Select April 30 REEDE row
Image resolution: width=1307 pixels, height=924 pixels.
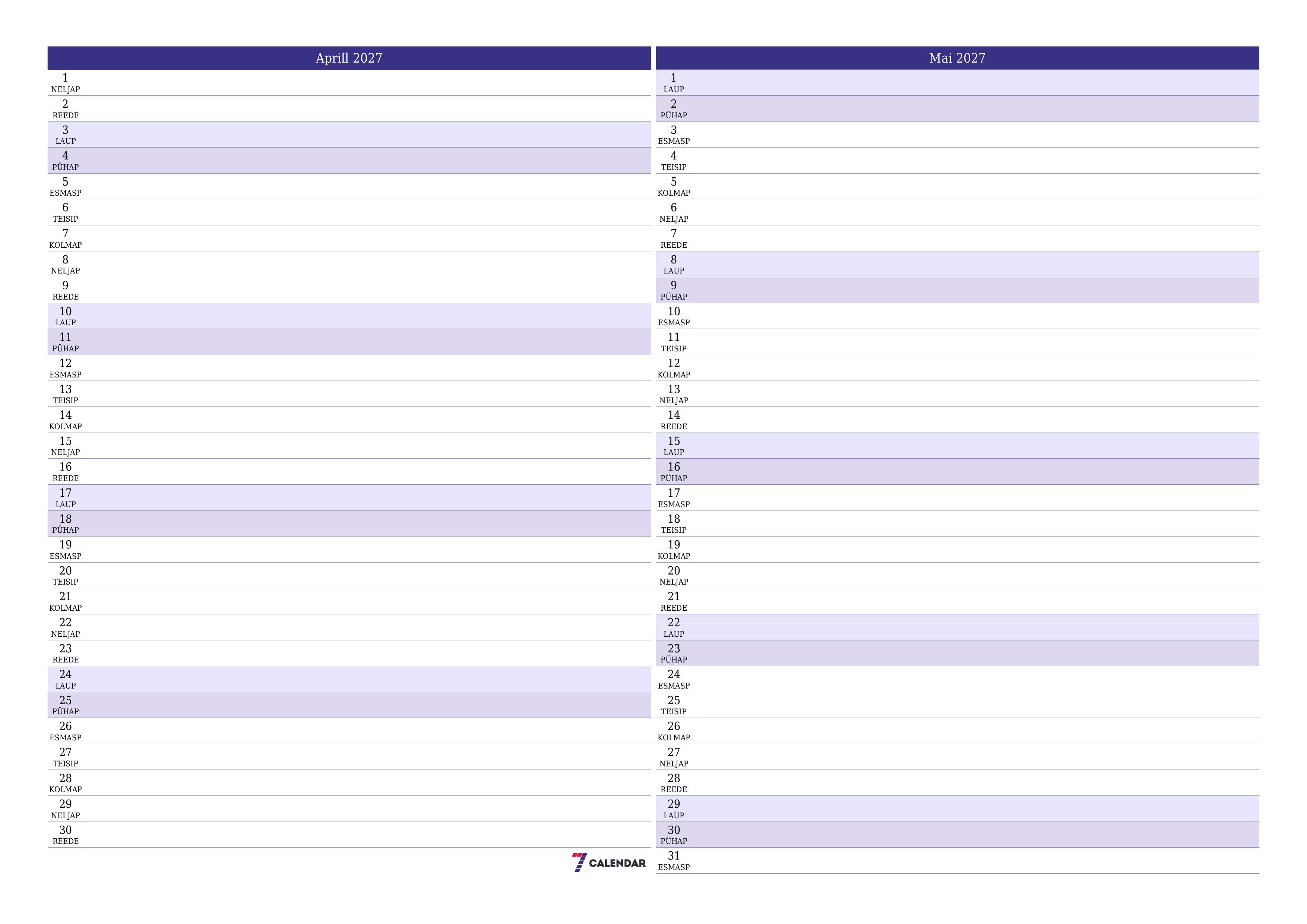tap(349, 835)
